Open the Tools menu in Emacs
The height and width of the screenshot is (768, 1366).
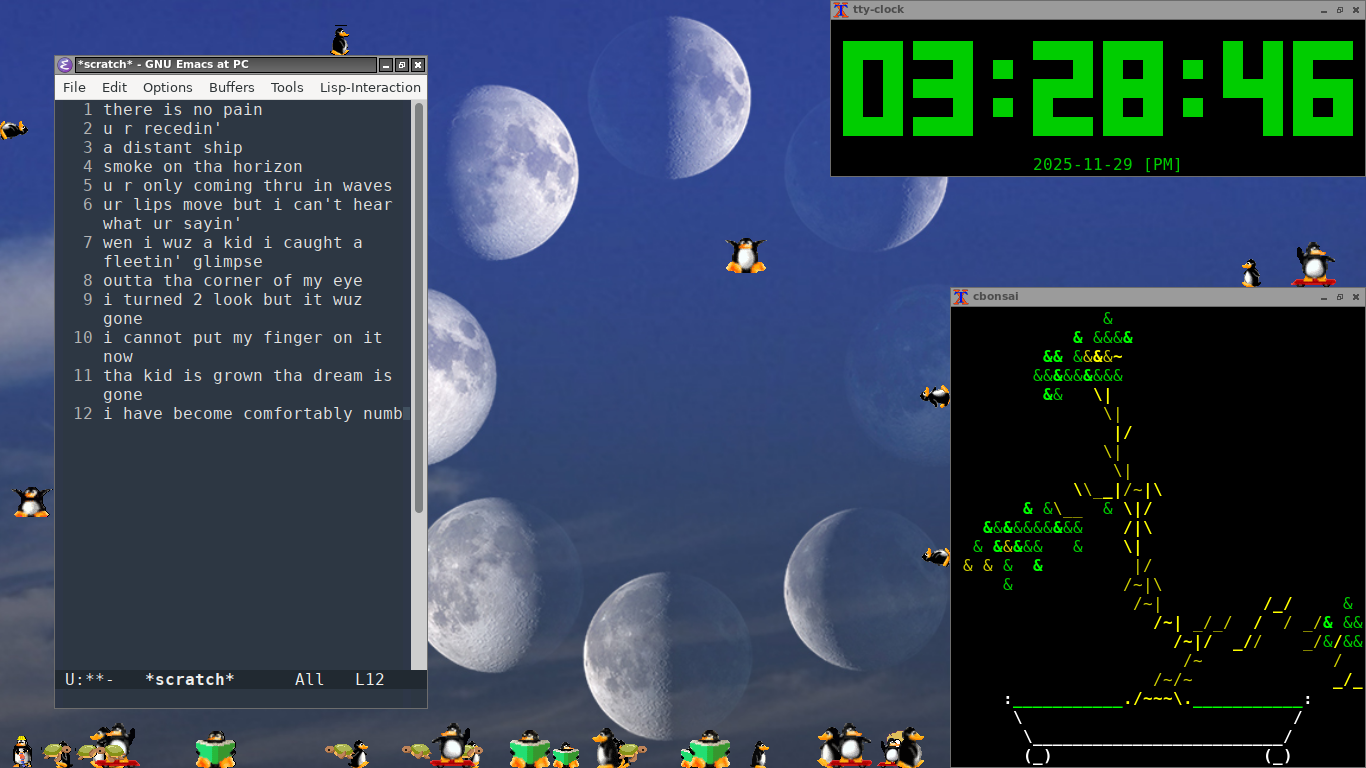(287, 88)
